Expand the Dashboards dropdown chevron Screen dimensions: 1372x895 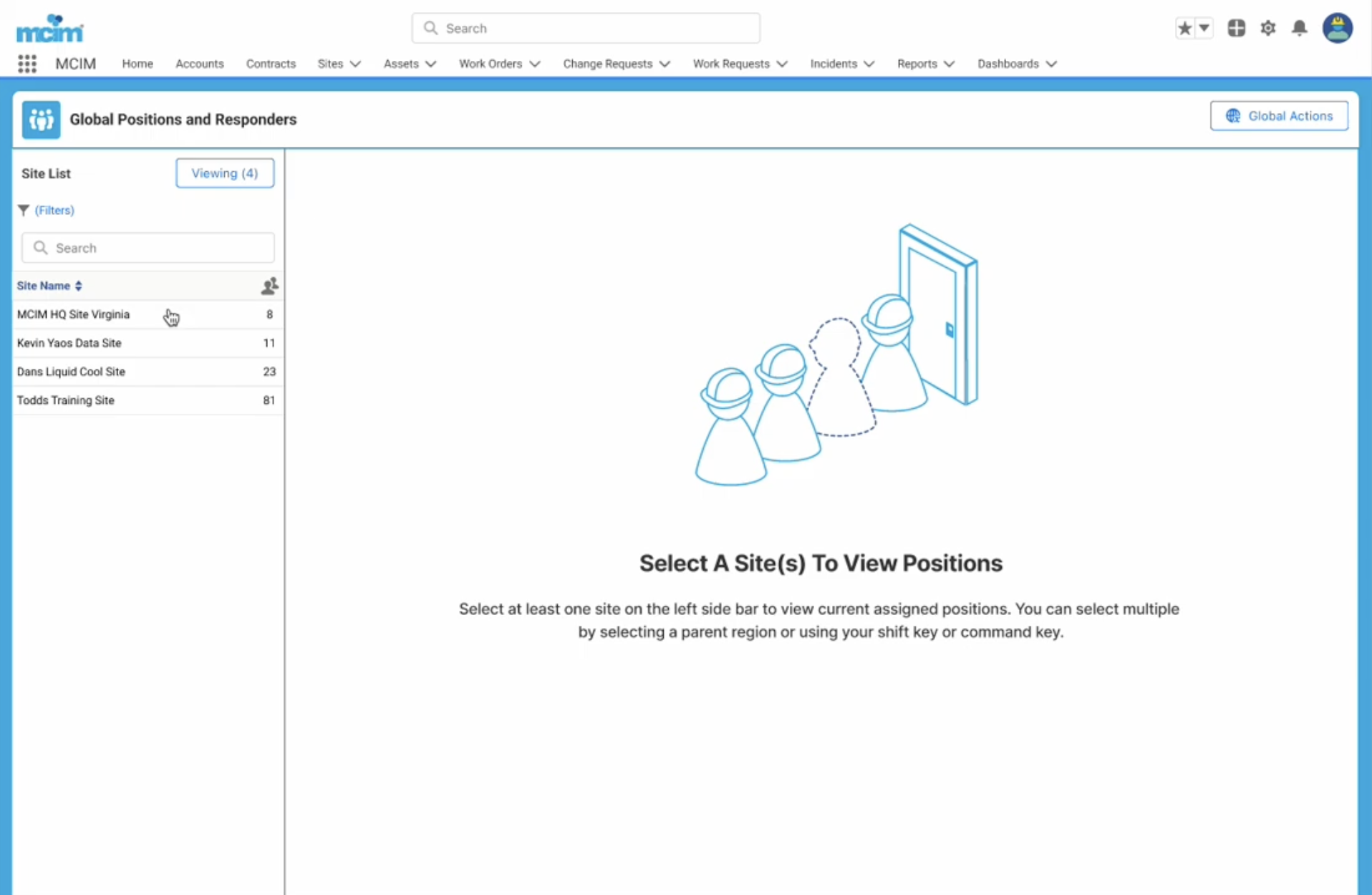1051,64
